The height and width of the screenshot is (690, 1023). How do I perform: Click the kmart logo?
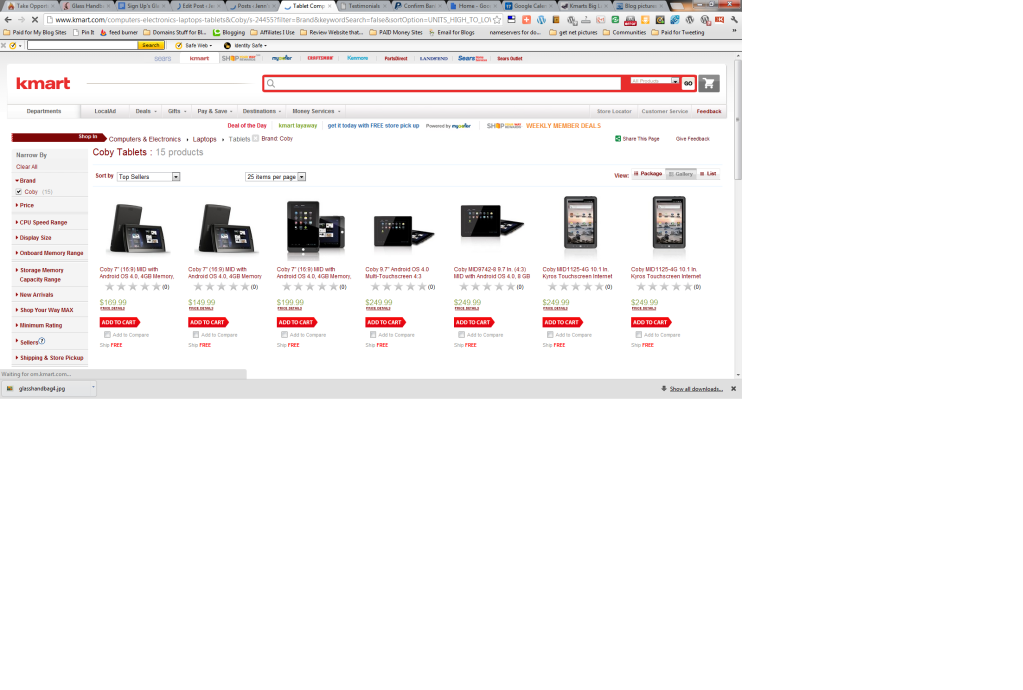(x=43, y=83)
